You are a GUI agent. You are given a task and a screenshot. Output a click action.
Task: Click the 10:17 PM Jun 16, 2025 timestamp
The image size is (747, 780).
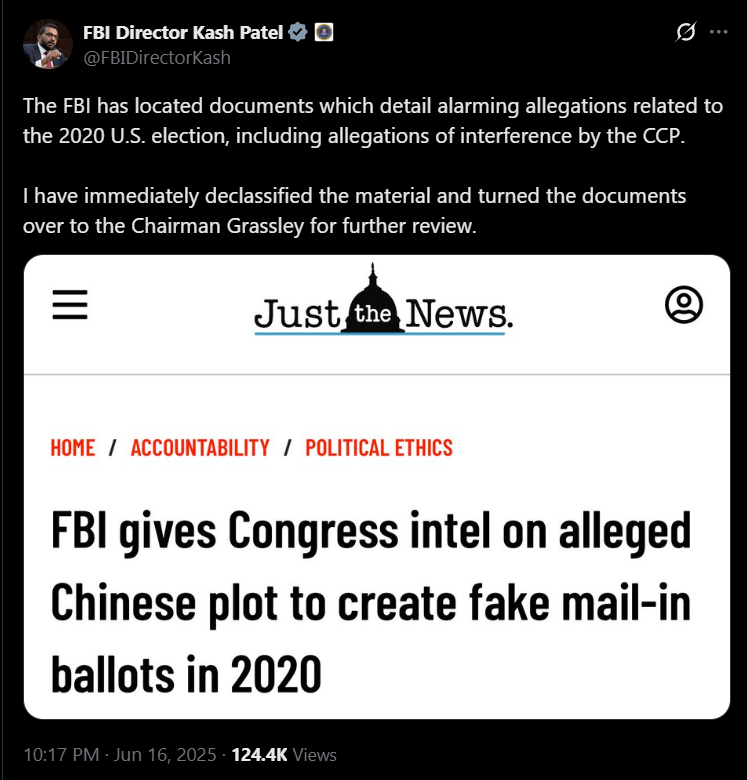pyautogui.click(x=120, y=755)
